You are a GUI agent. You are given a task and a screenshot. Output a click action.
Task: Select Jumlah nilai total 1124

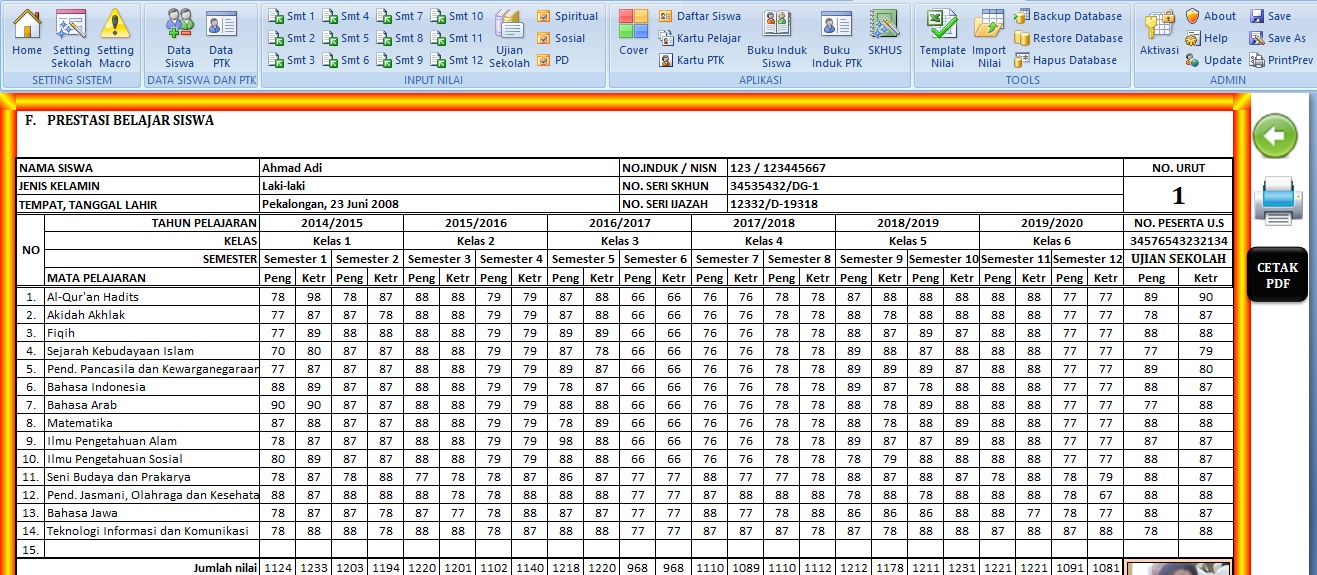pos(278,567)
